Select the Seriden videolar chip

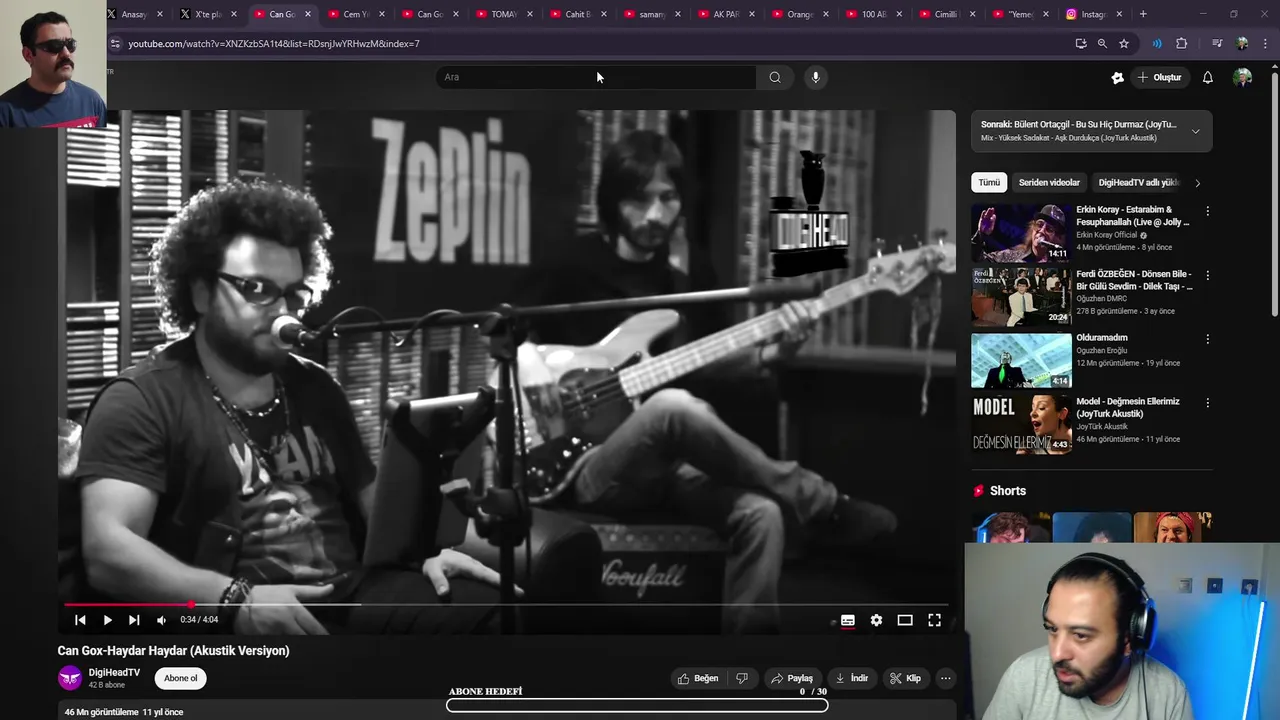1049,183
